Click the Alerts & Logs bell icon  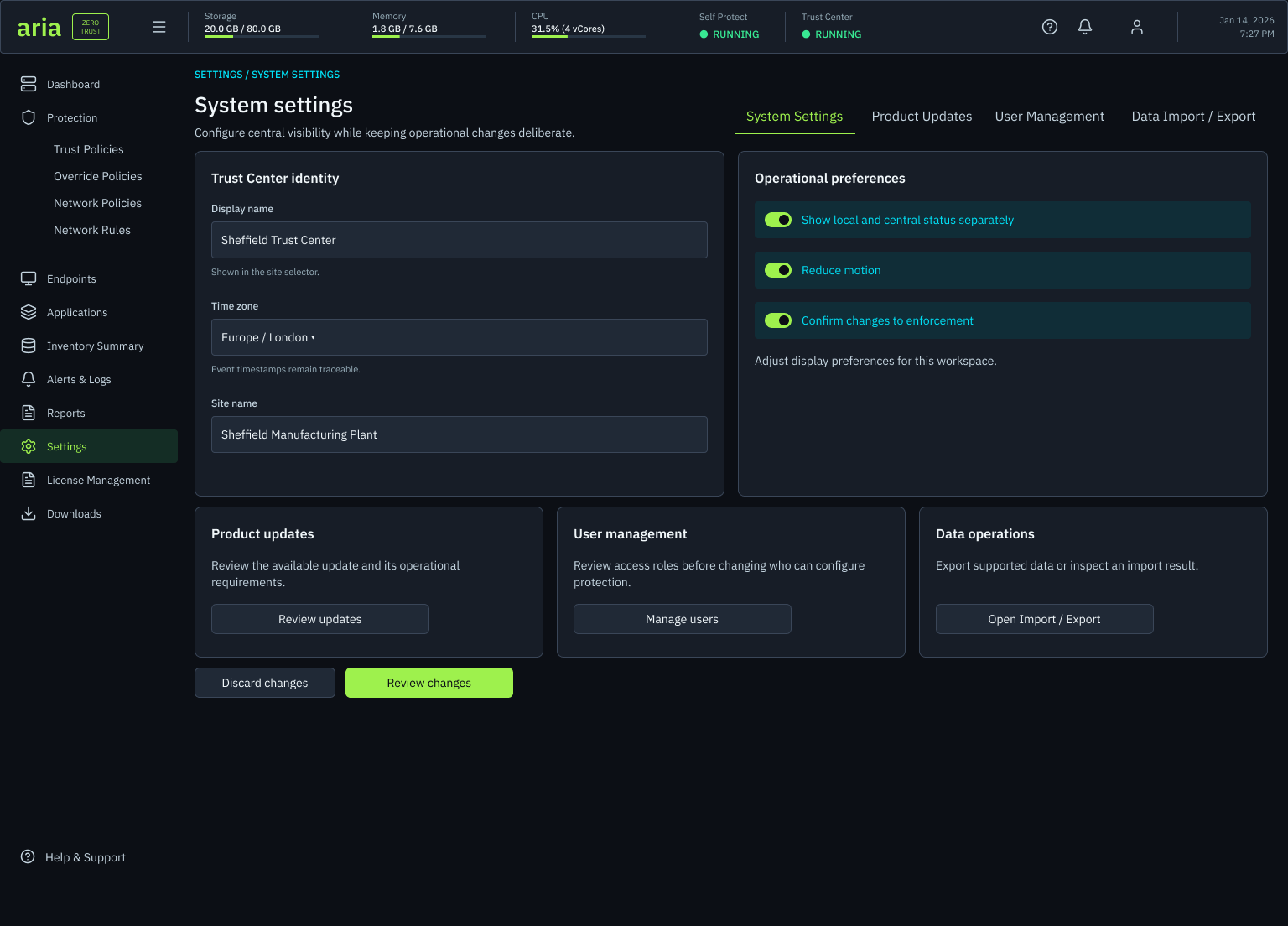pos(29,379)
